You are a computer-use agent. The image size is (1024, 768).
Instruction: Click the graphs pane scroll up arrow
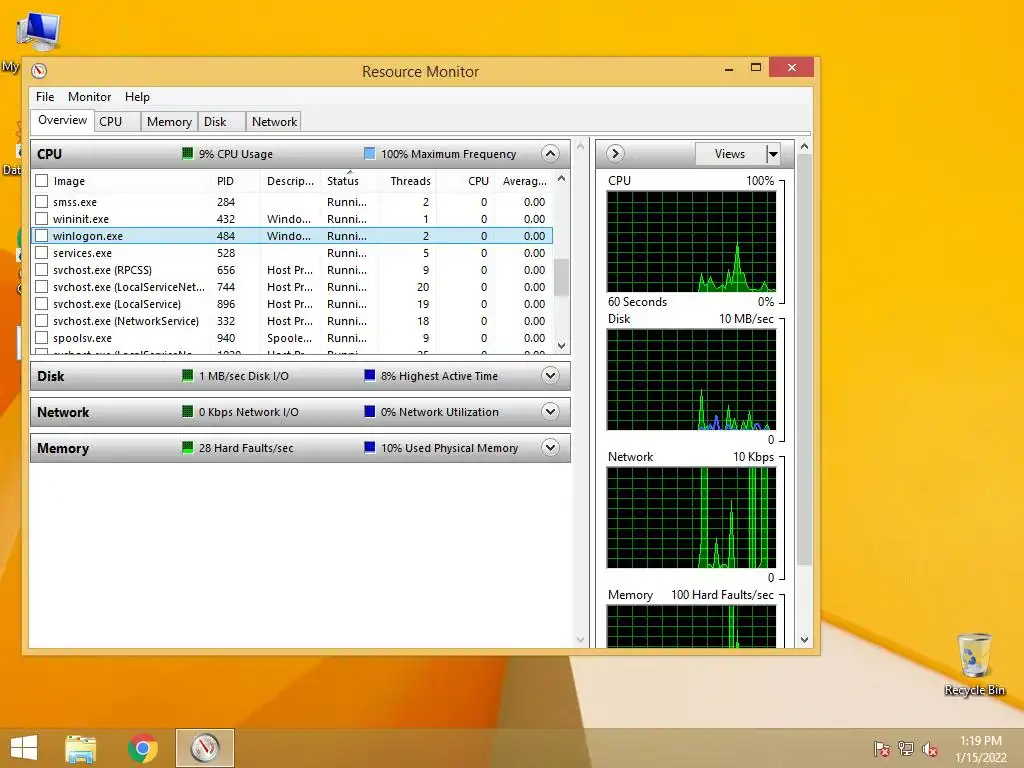click(805, 147)
